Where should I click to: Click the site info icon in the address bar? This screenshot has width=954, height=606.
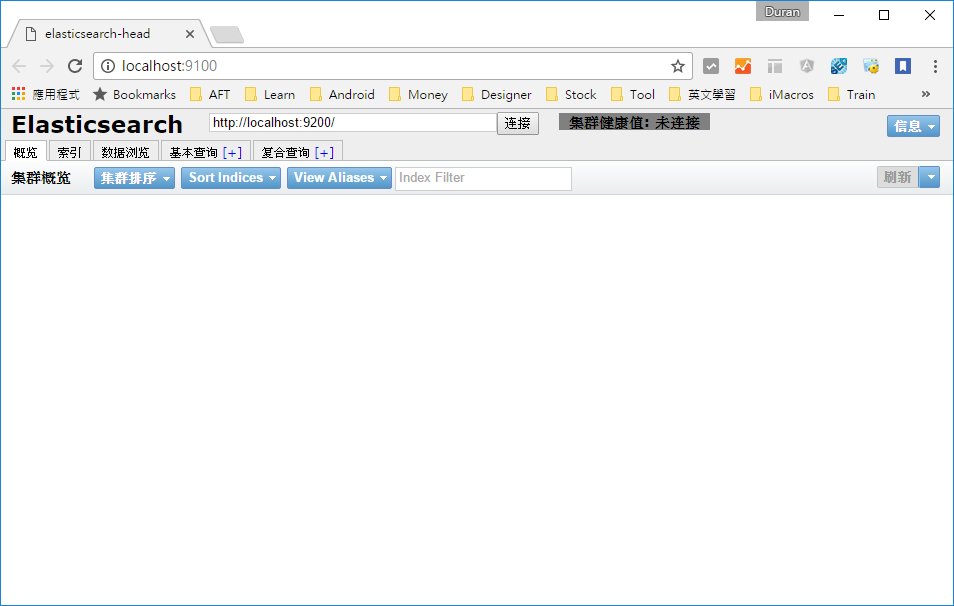pos(107,65)
